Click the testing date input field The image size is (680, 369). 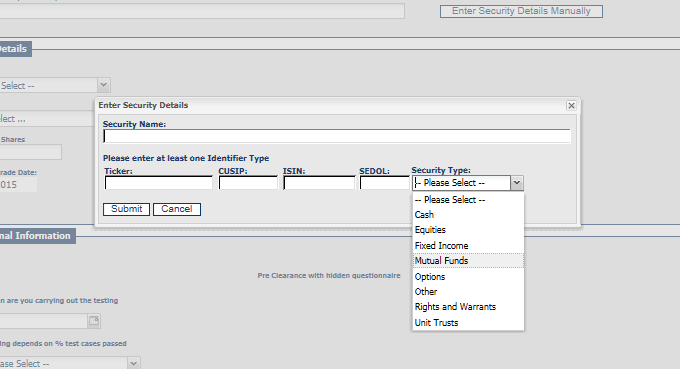coord(43,321)
